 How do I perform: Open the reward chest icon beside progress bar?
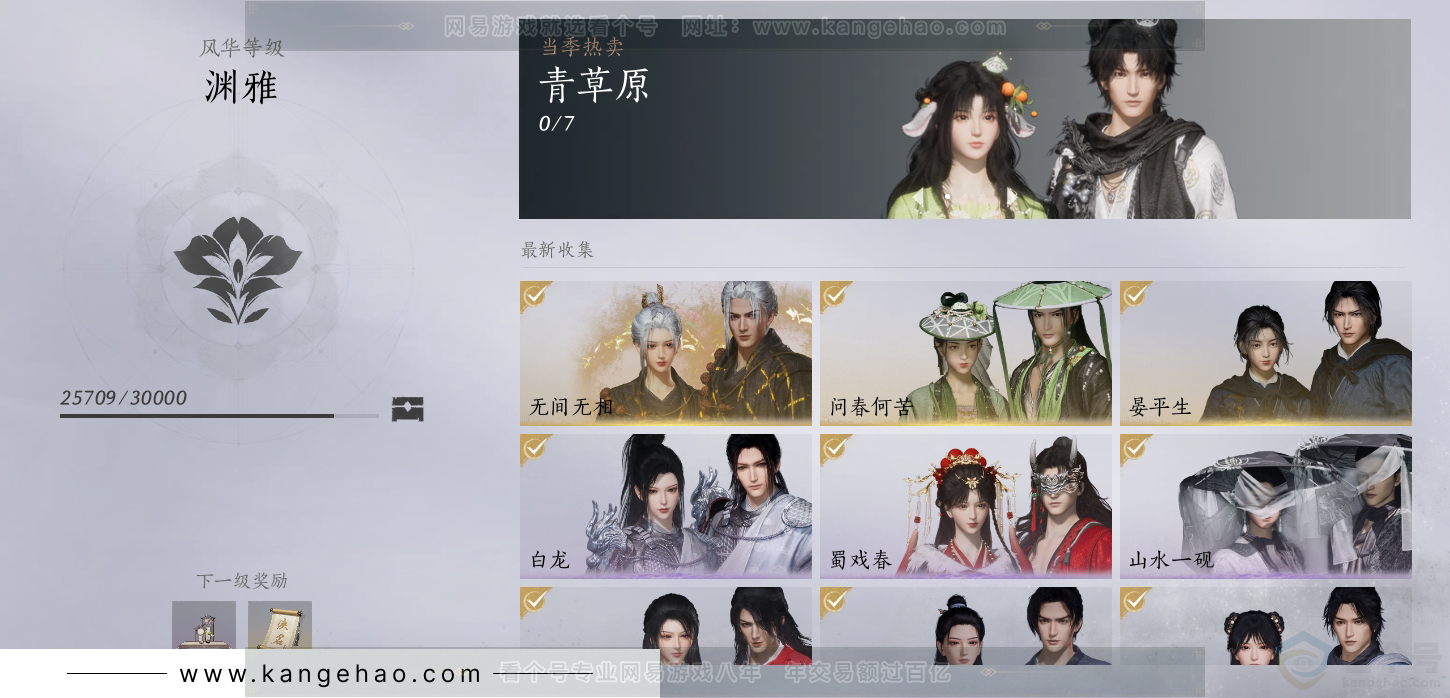point(408,409)
